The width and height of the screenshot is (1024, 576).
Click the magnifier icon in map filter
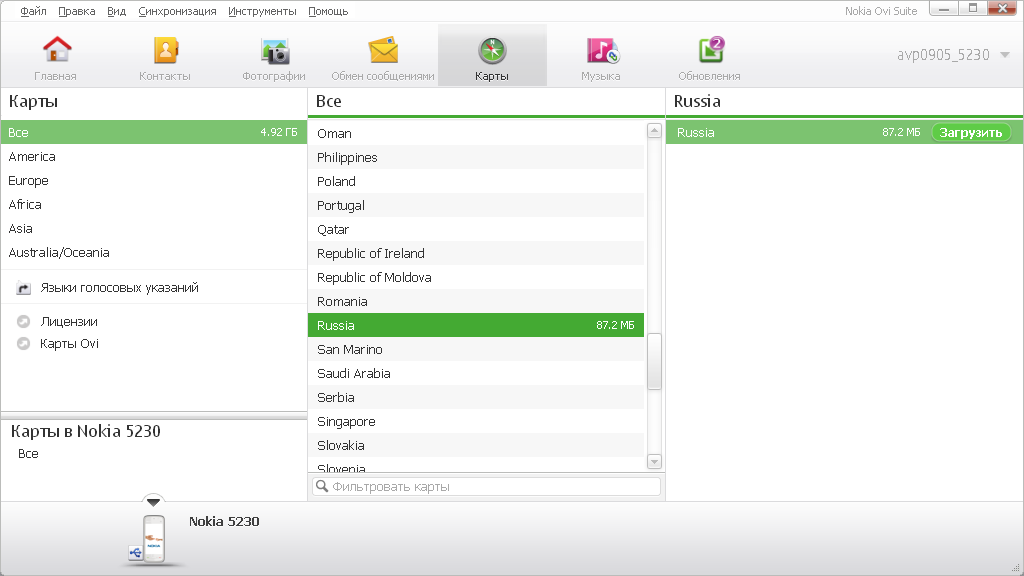tap(322, 486)
